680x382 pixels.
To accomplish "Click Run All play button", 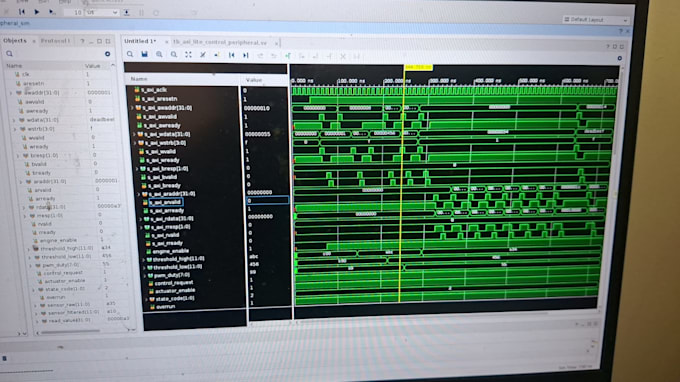I will [37, 12].
